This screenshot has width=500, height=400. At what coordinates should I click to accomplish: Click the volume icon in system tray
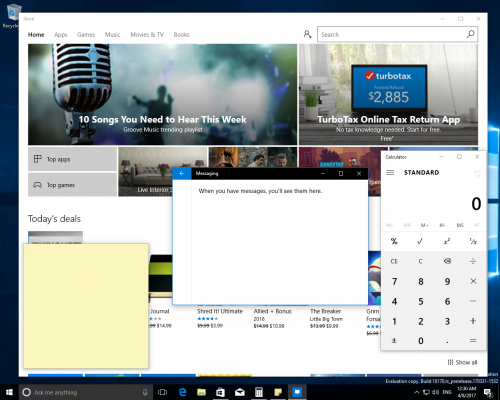(435, 392)
